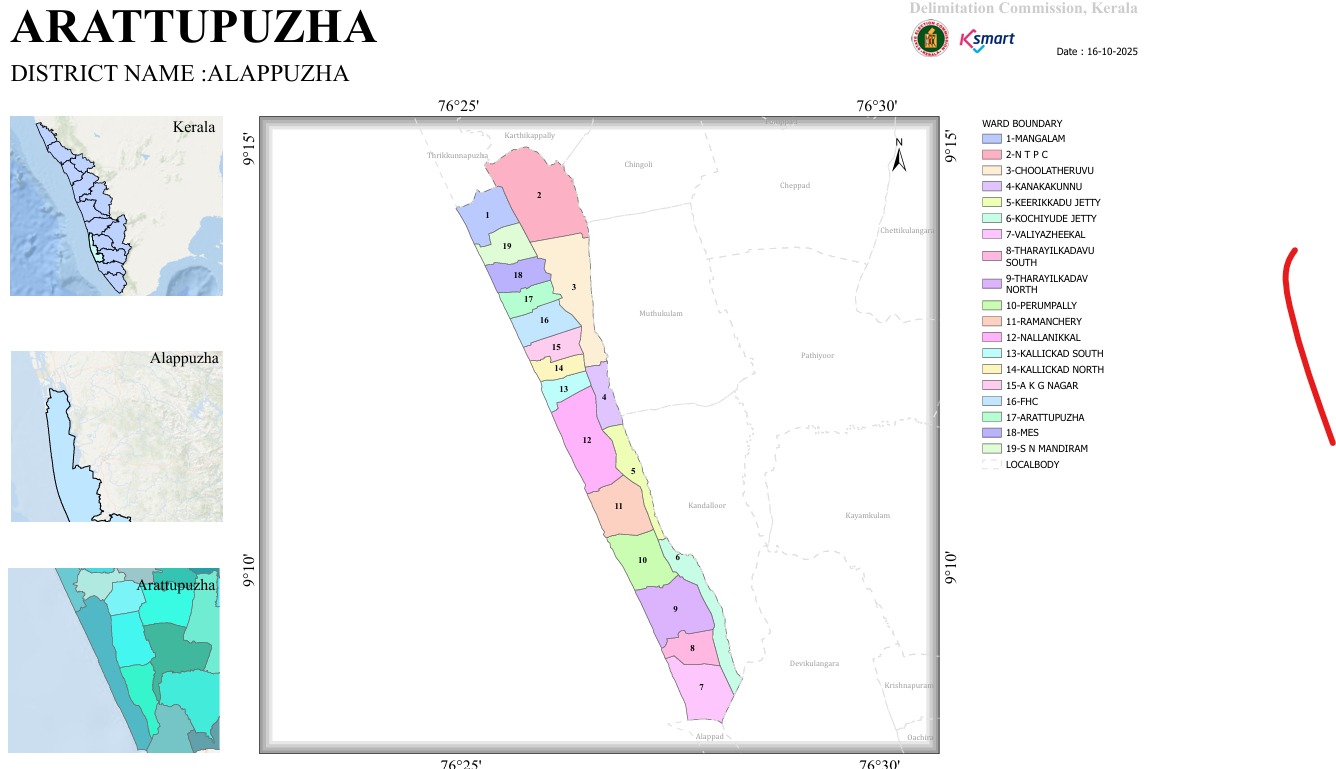The width and height of the screenshot is (1336, 769).
Task: Select the Alappuzha district inset map
Action: click(117, 436)
